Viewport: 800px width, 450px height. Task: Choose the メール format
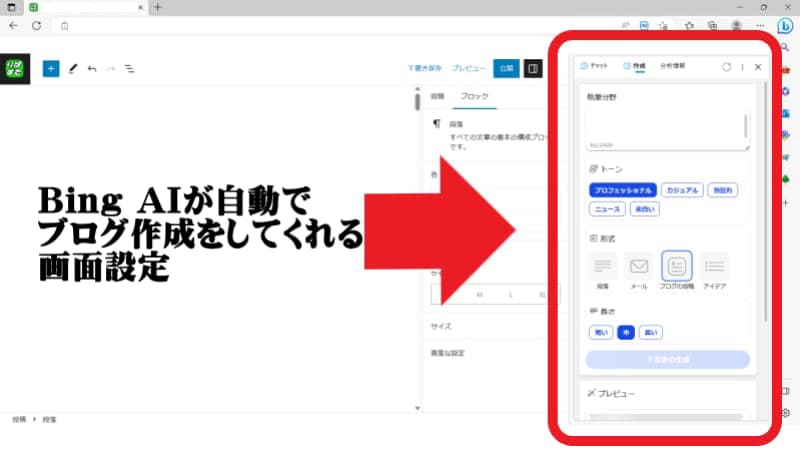click(639, 271)
